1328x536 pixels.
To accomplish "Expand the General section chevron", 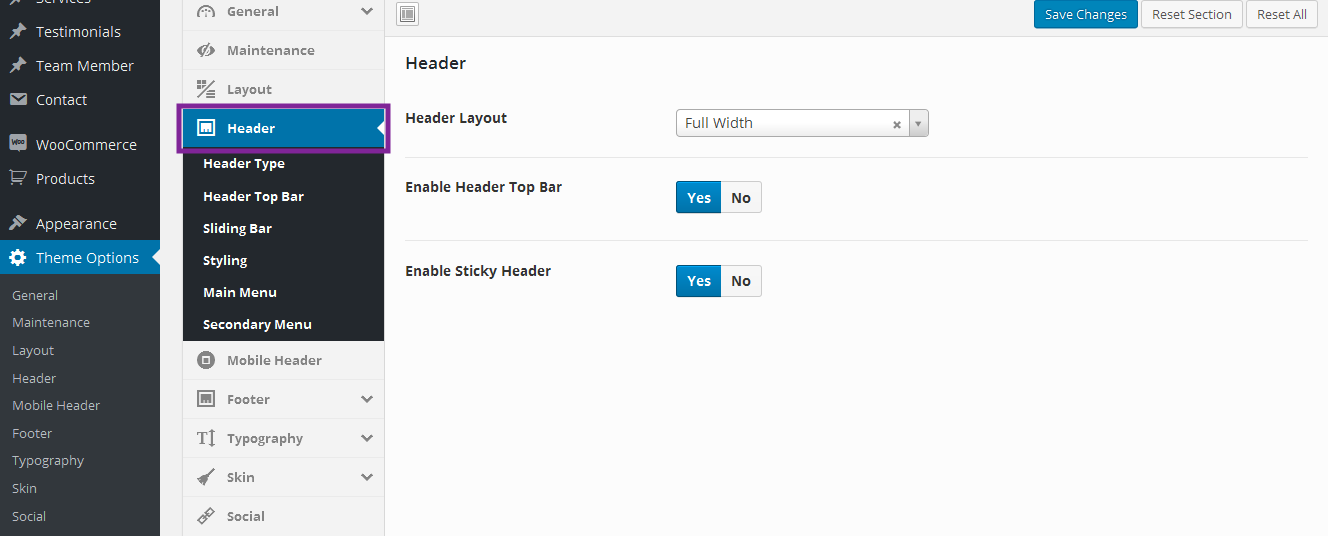I will pyautogui.click(x=367, y=11).
